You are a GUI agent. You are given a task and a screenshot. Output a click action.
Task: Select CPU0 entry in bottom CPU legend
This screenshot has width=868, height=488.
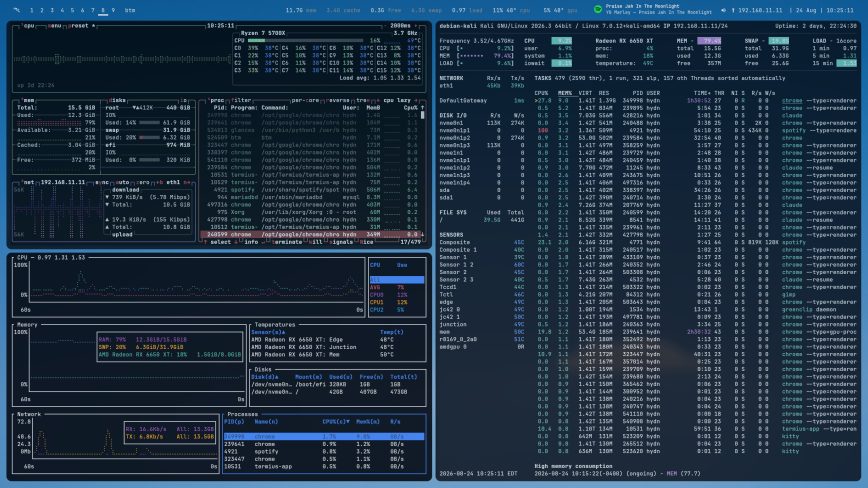tap(396, 295)
